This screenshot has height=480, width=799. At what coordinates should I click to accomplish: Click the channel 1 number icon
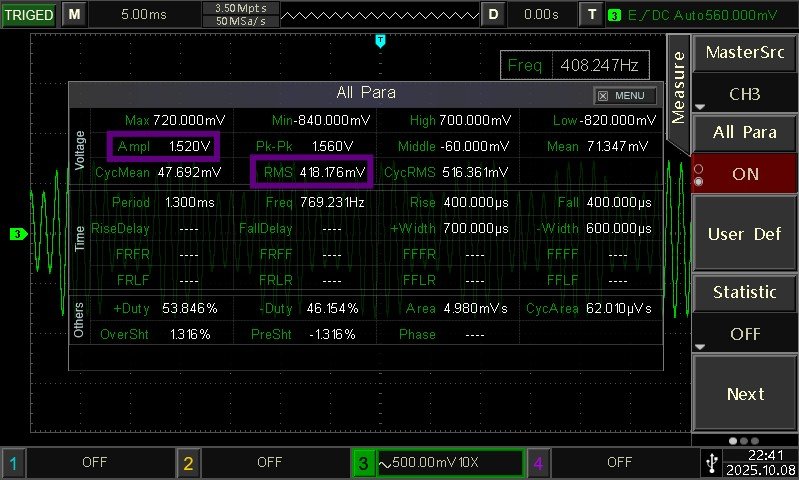13,463
